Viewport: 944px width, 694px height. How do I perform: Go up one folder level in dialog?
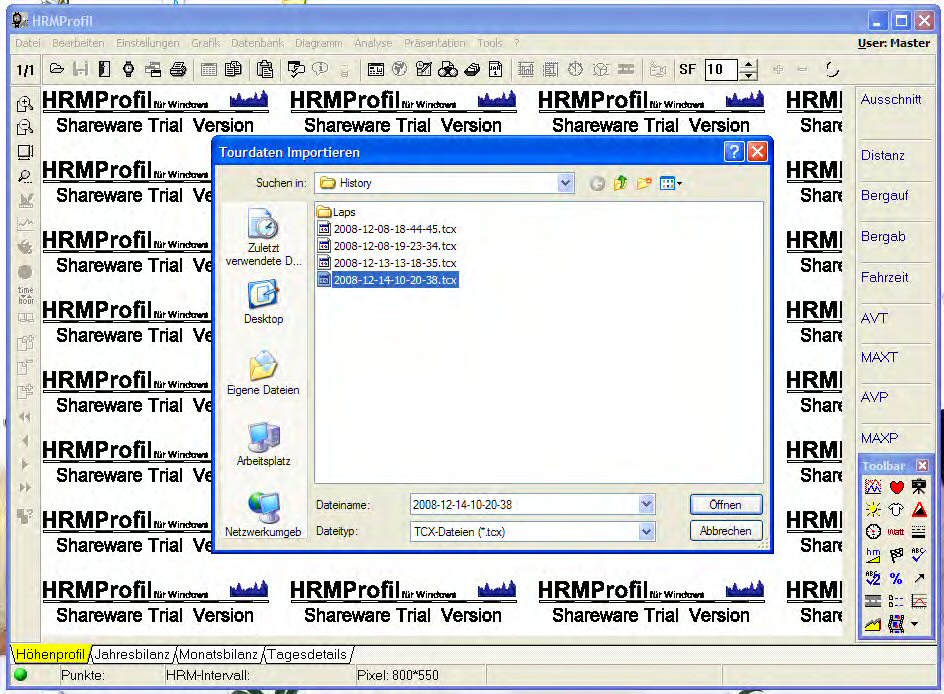tap(620, 183)
